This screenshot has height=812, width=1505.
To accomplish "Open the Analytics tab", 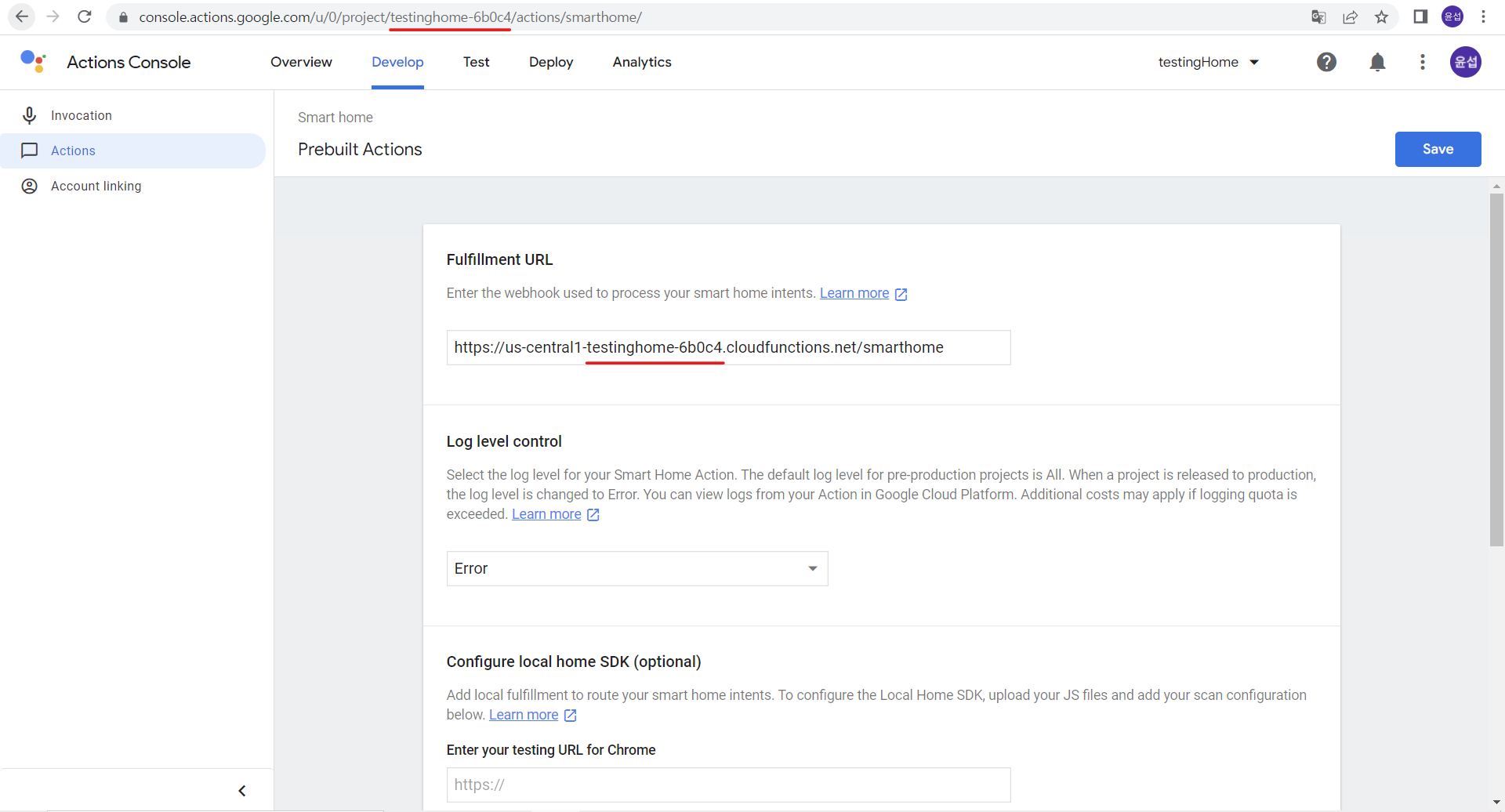I will [642, 62].
